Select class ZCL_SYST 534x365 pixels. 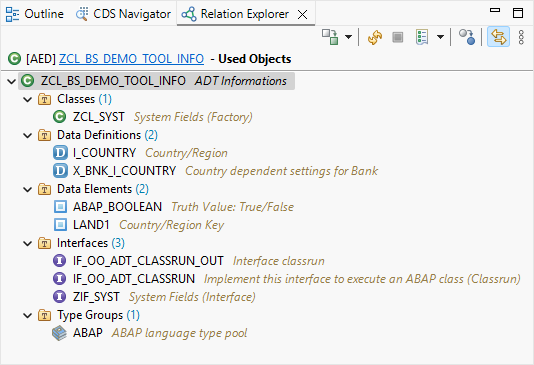coord(99,117)
